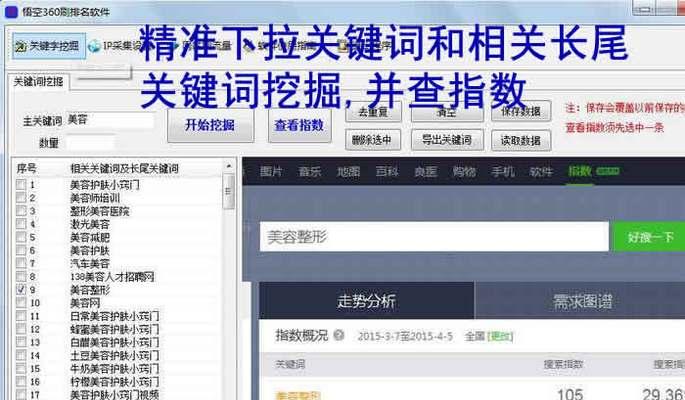
Task: Click the green 好搜一下 search button
Action: coord(650,237)
